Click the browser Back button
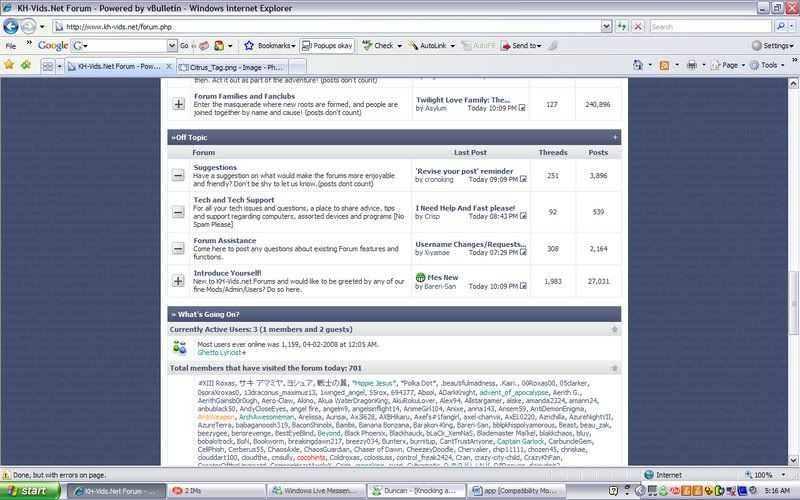The height and width of the screenshot is (500, 800). (x=10, y=26)
